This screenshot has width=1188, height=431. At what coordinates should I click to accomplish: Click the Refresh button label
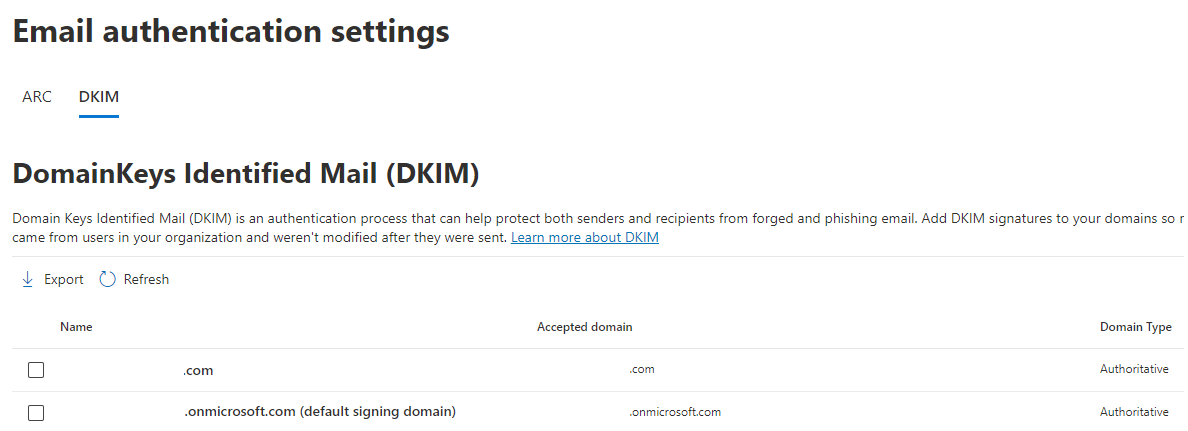coord(146,280)
